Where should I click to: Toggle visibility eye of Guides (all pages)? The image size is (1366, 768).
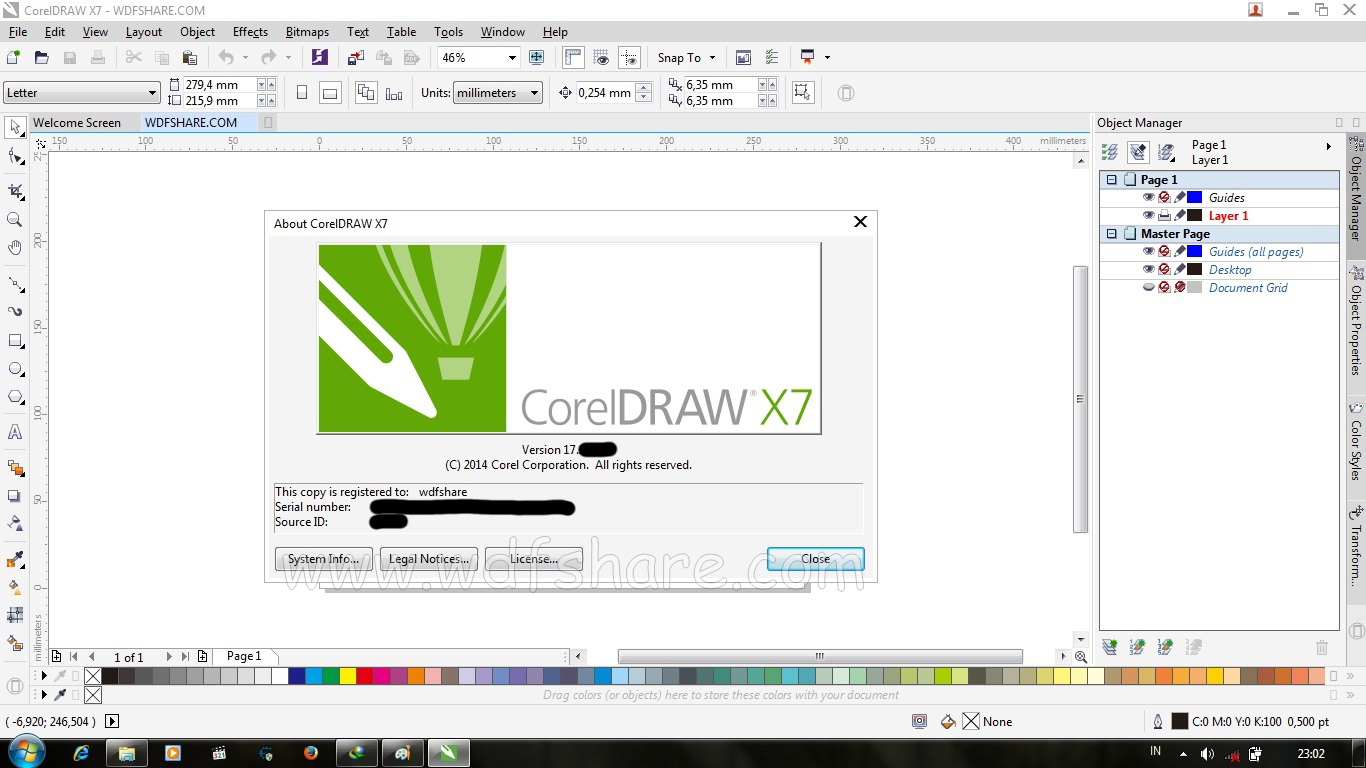(x=1148, y=252)
